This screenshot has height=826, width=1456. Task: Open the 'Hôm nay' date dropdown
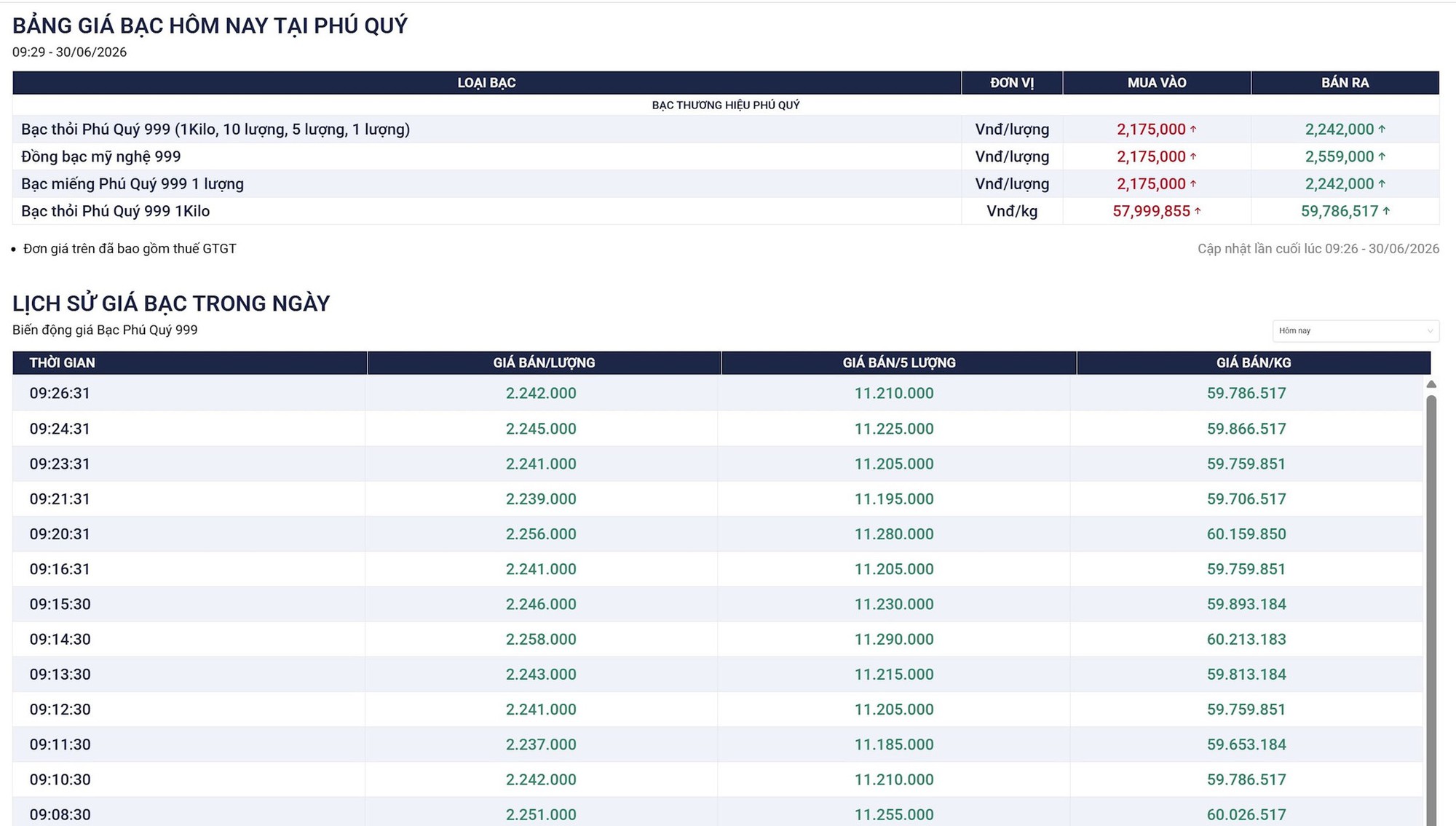[x=1356, y=330]
